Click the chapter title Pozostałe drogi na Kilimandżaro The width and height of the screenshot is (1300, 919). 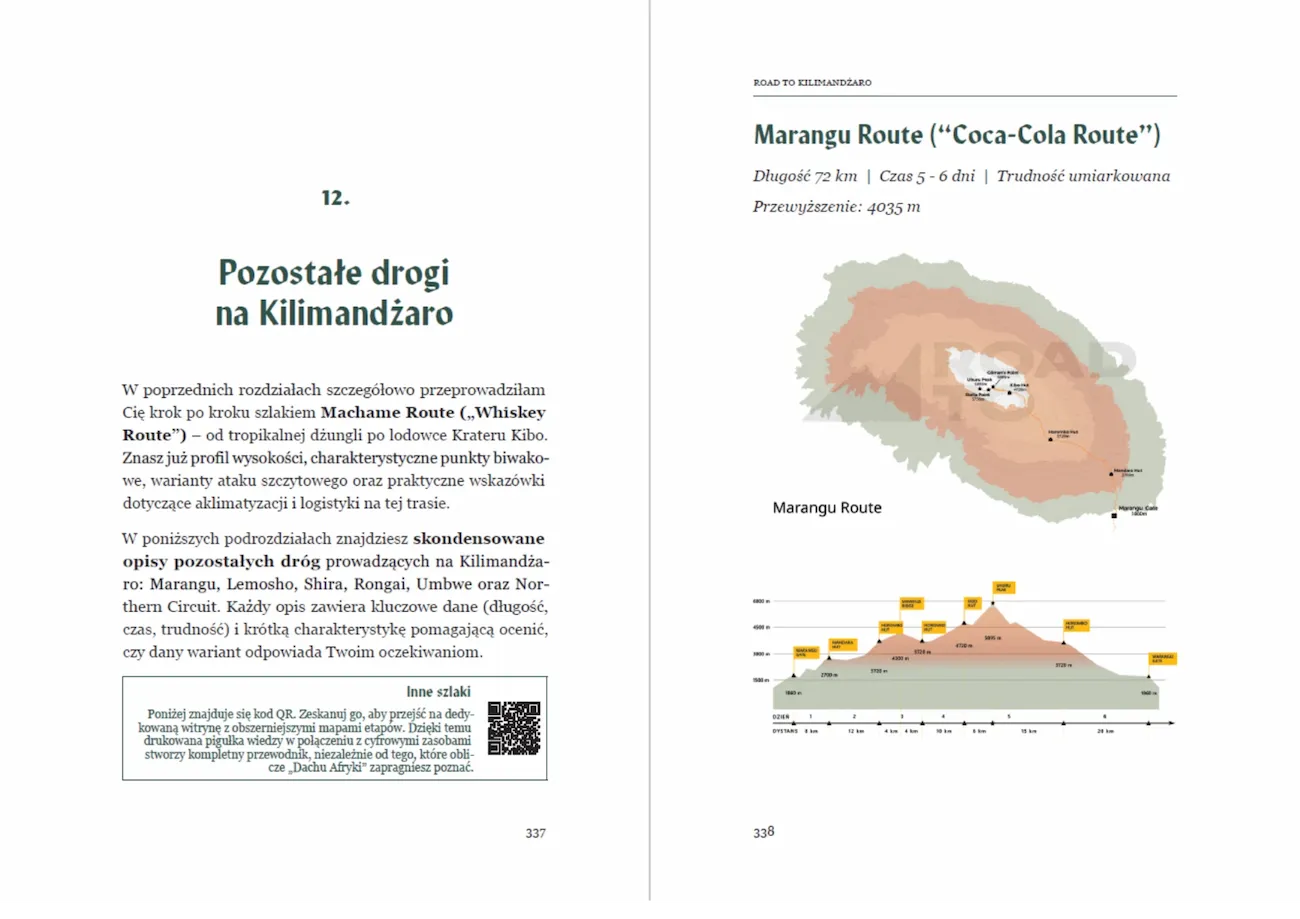(334, 292)
